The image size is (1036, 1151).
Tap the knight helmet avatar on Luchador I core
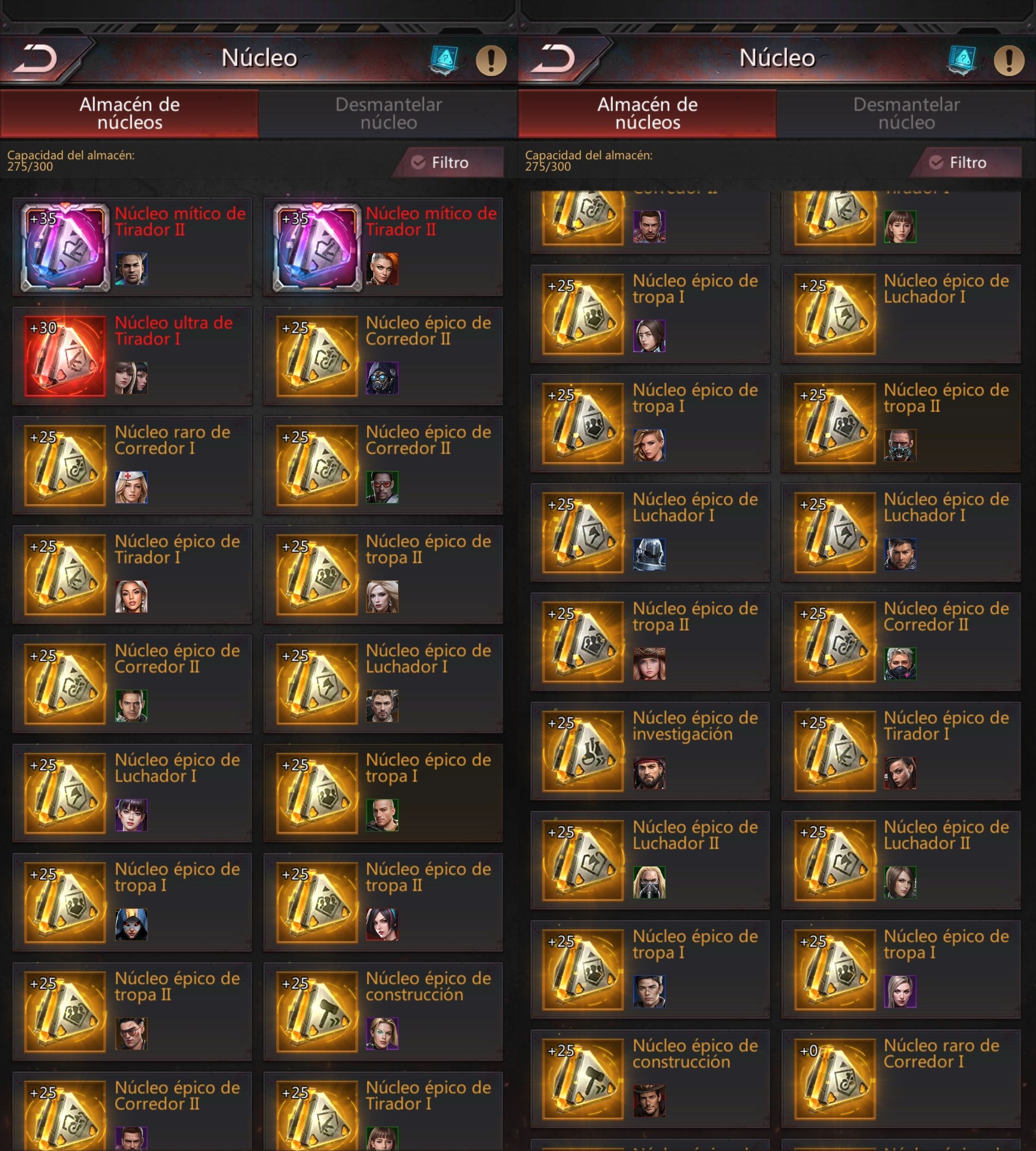click(649, 554)
